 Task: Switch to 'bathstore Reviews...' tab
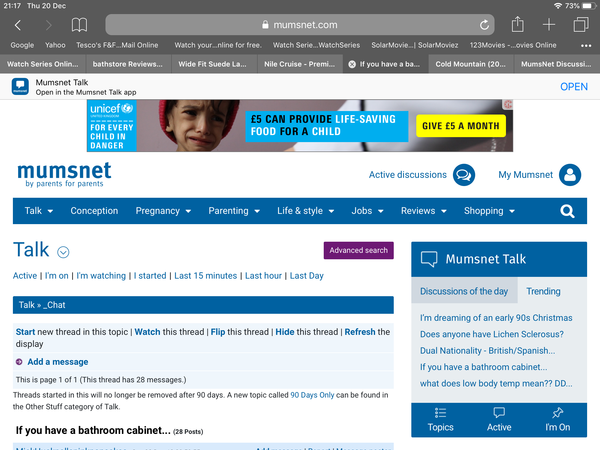[128, 64]
